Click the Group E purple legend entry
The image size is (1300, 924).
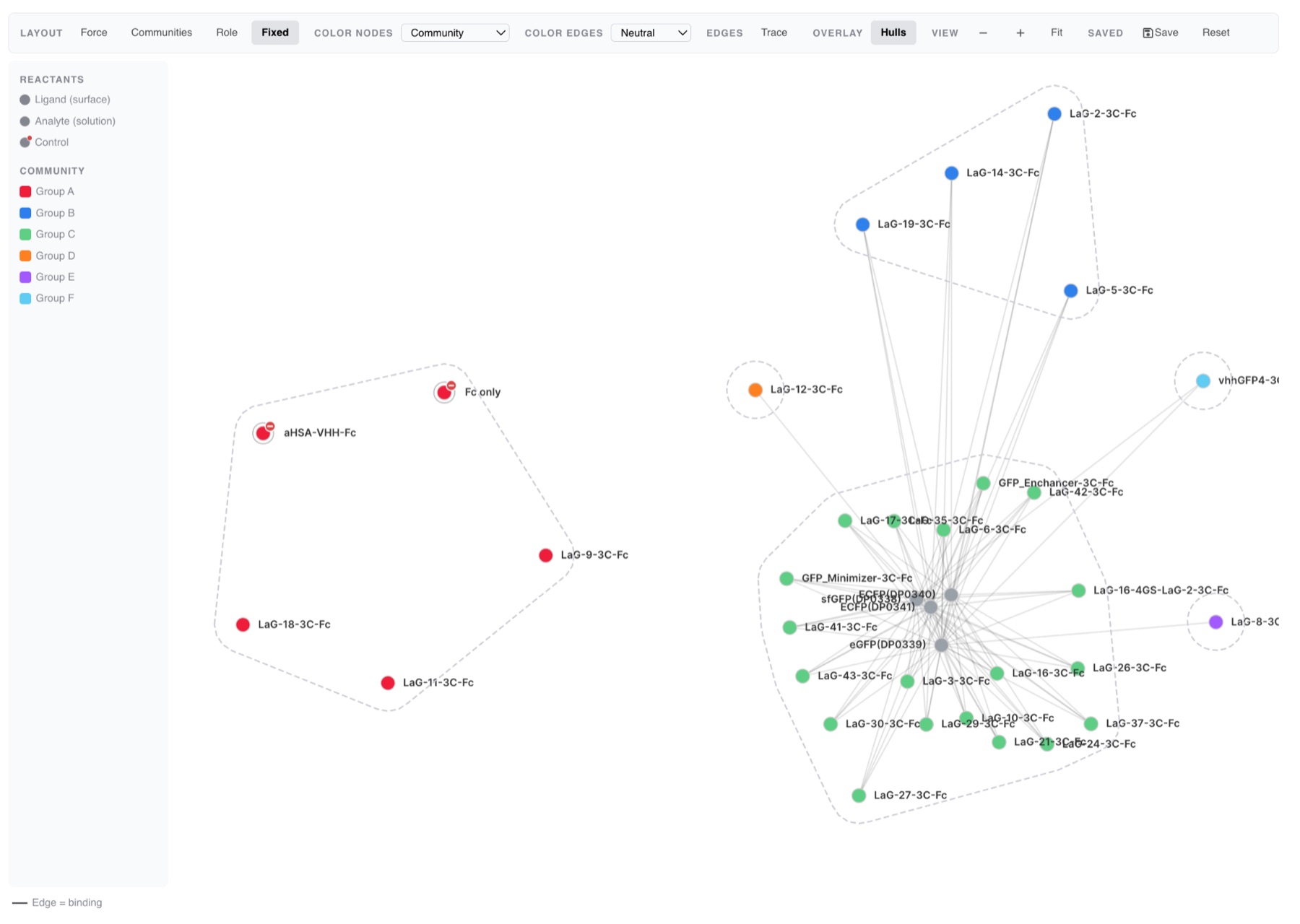(47, 276)
